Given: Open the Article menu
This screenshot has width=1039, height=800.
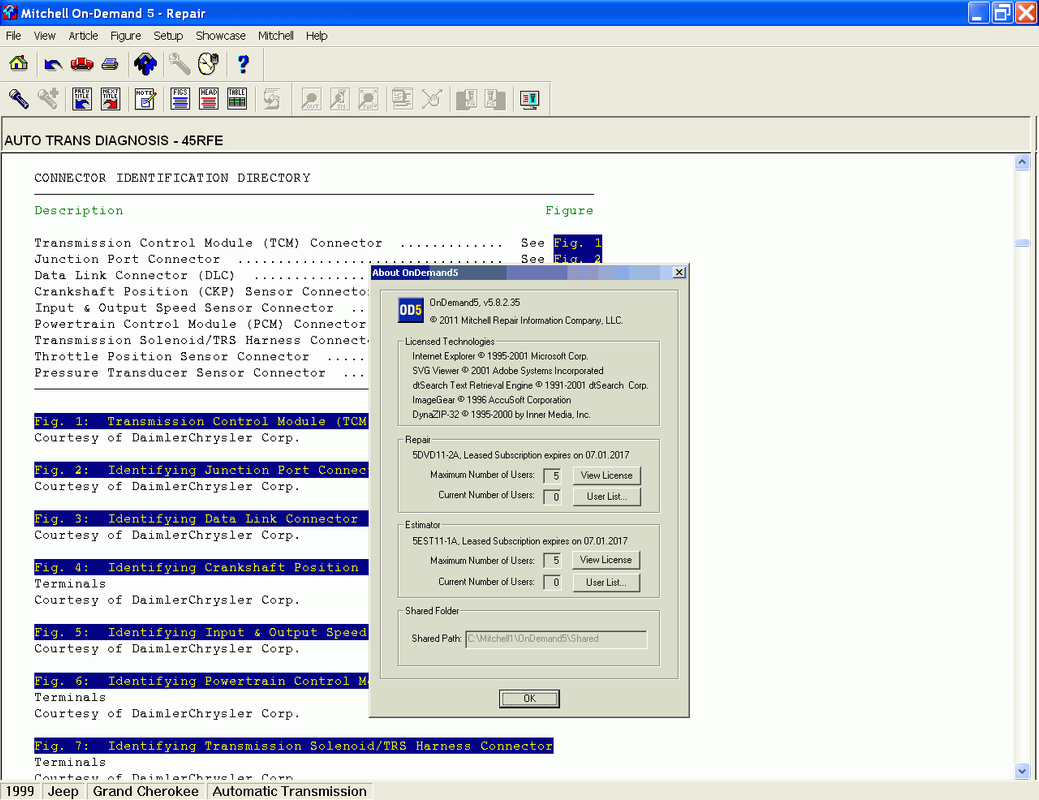Looking at the screenshot, I should click(x=83, y=36).
